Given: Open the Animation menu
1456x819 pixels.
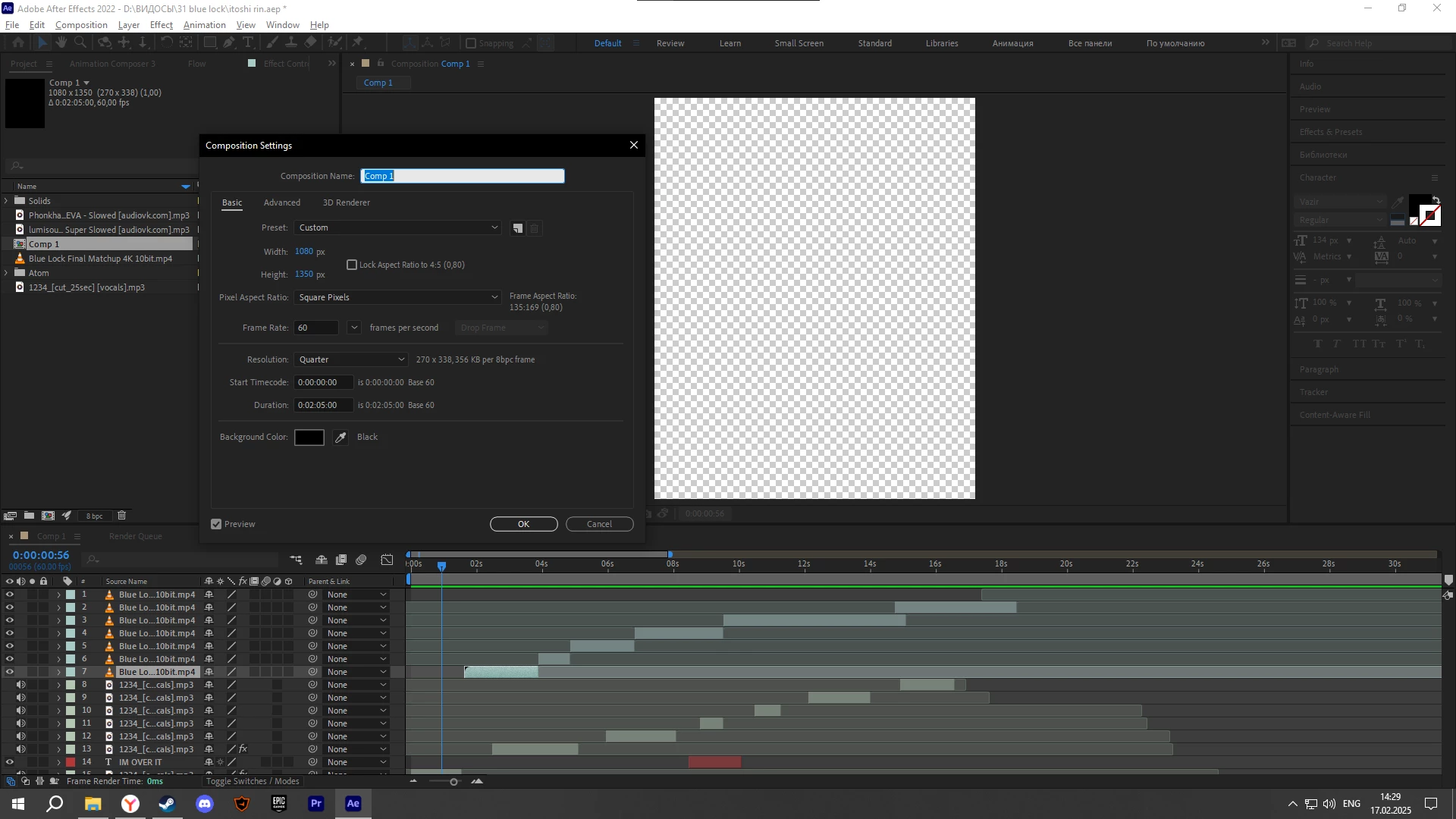Looking at the screenshot, I should click(204, 25).
